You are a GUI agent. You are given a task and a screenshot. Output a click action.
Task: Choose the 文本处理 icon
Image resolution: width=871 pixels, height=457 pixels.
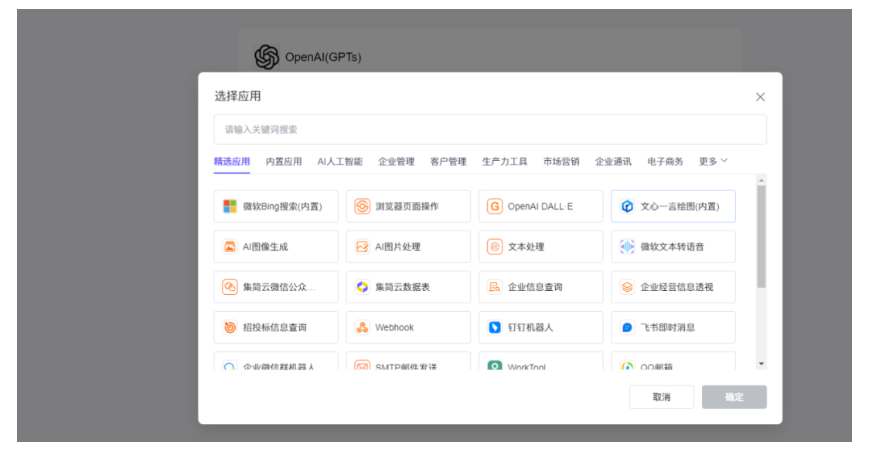click(494, 247)
